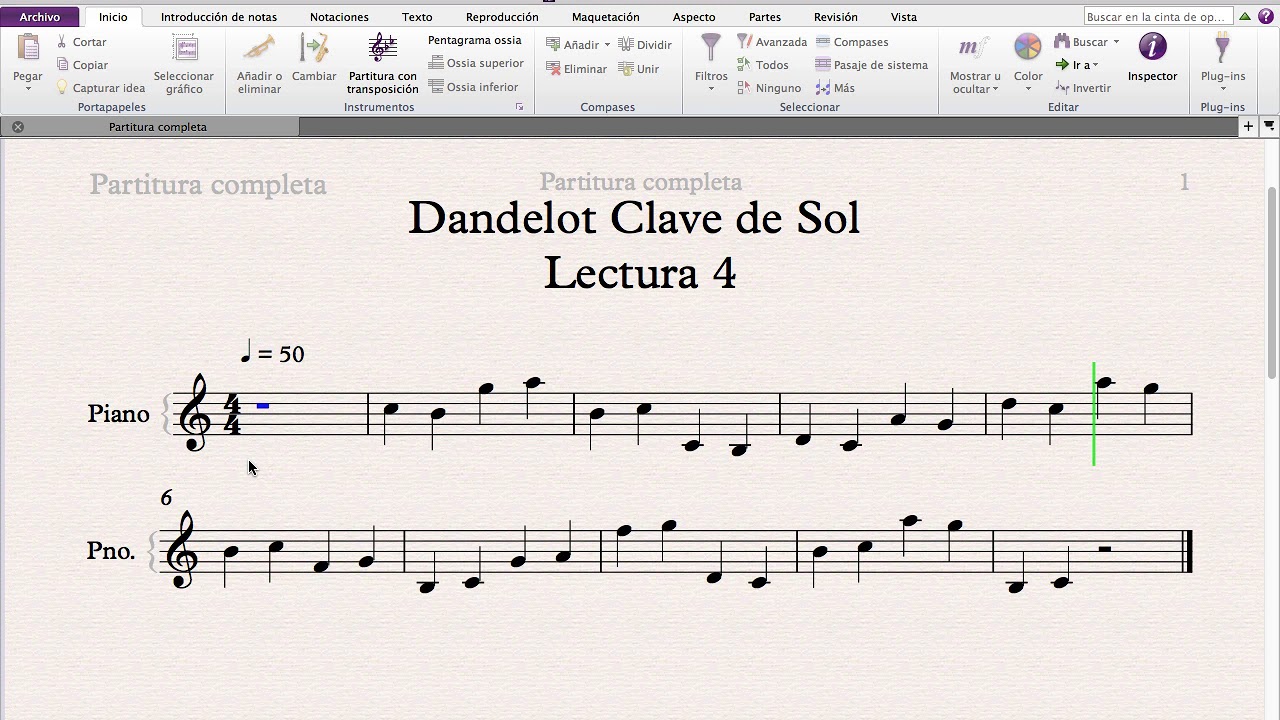Click the Copiar button
The height and width of the screenshot is (720, 1280).
pyautogui.click(x=81, y=65)
